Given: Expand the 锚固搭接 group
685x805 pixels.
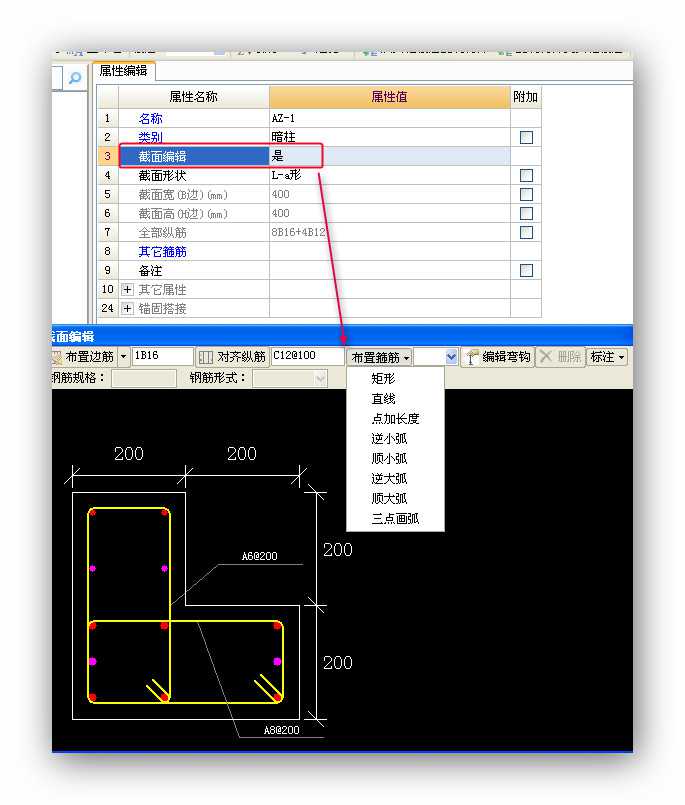Looking at the screenshot, I should tap(127, 309).
